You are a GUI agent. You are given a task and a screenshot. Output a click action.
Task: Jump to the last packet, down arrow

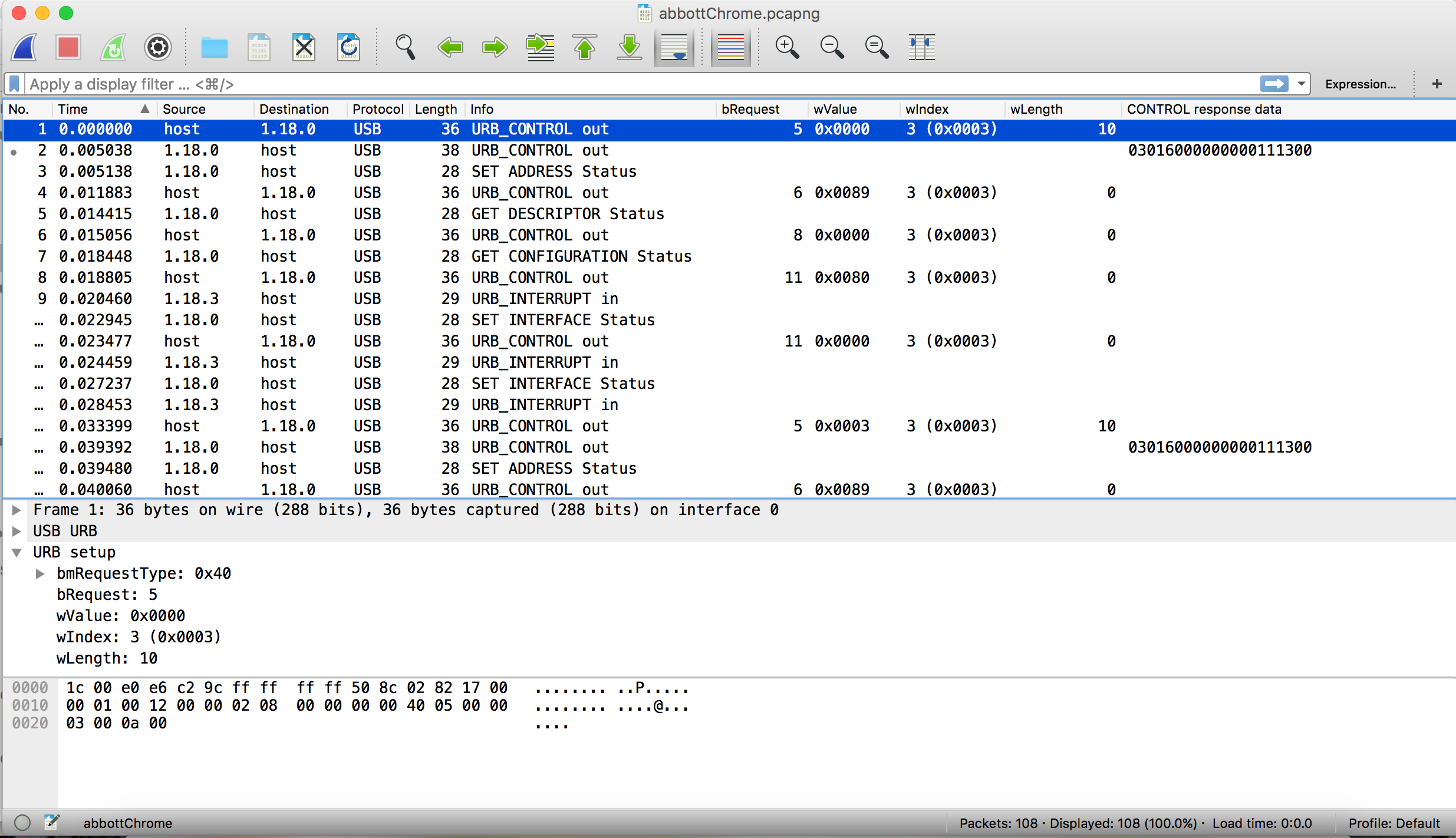pos(630,48)
